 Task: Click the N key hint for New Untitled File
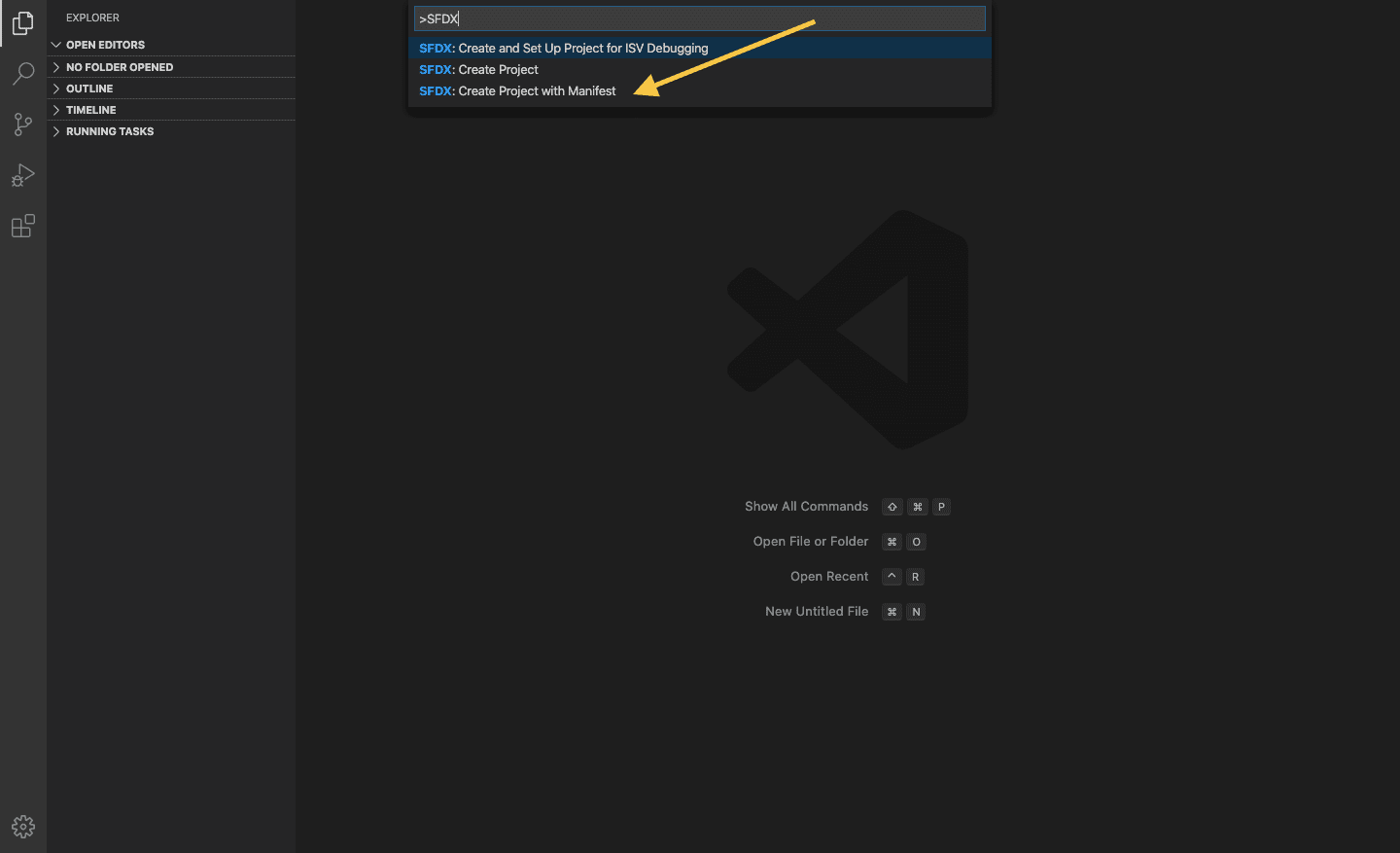click(x=916, y=612)
